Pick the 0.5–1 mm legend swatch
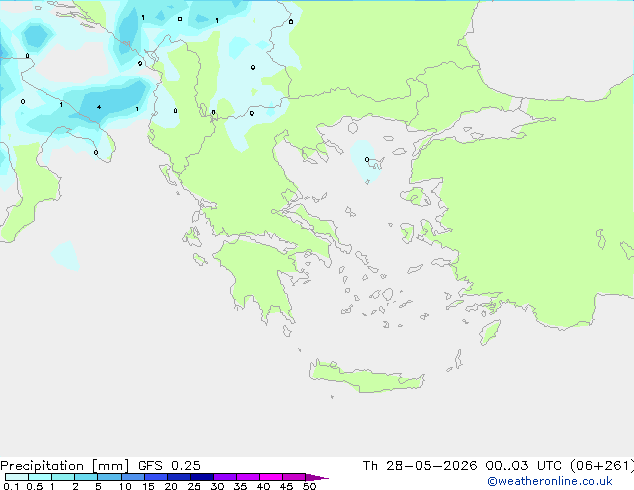 point(40,477)
